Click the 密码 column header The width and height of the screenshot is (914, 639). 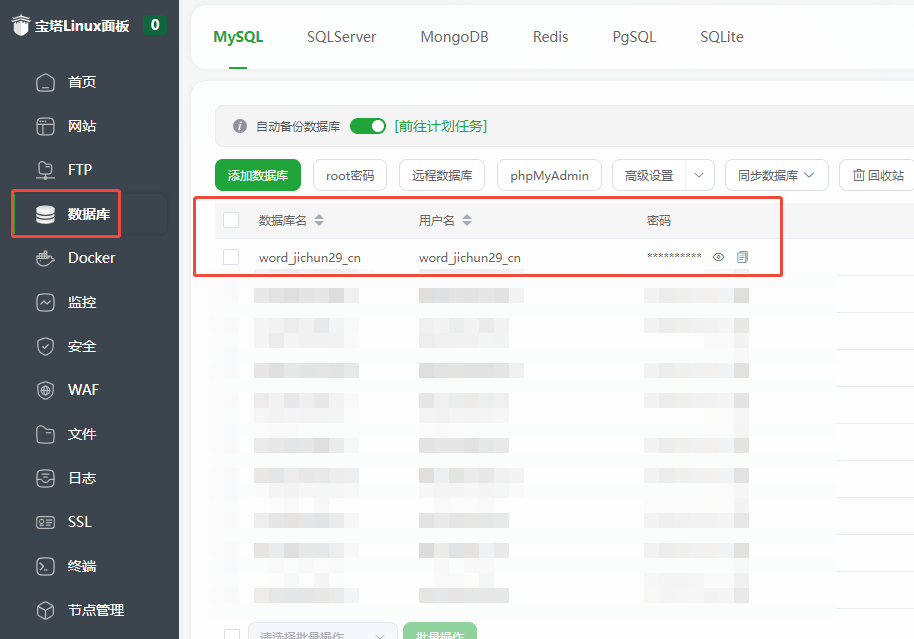click(x=659, y=220)
